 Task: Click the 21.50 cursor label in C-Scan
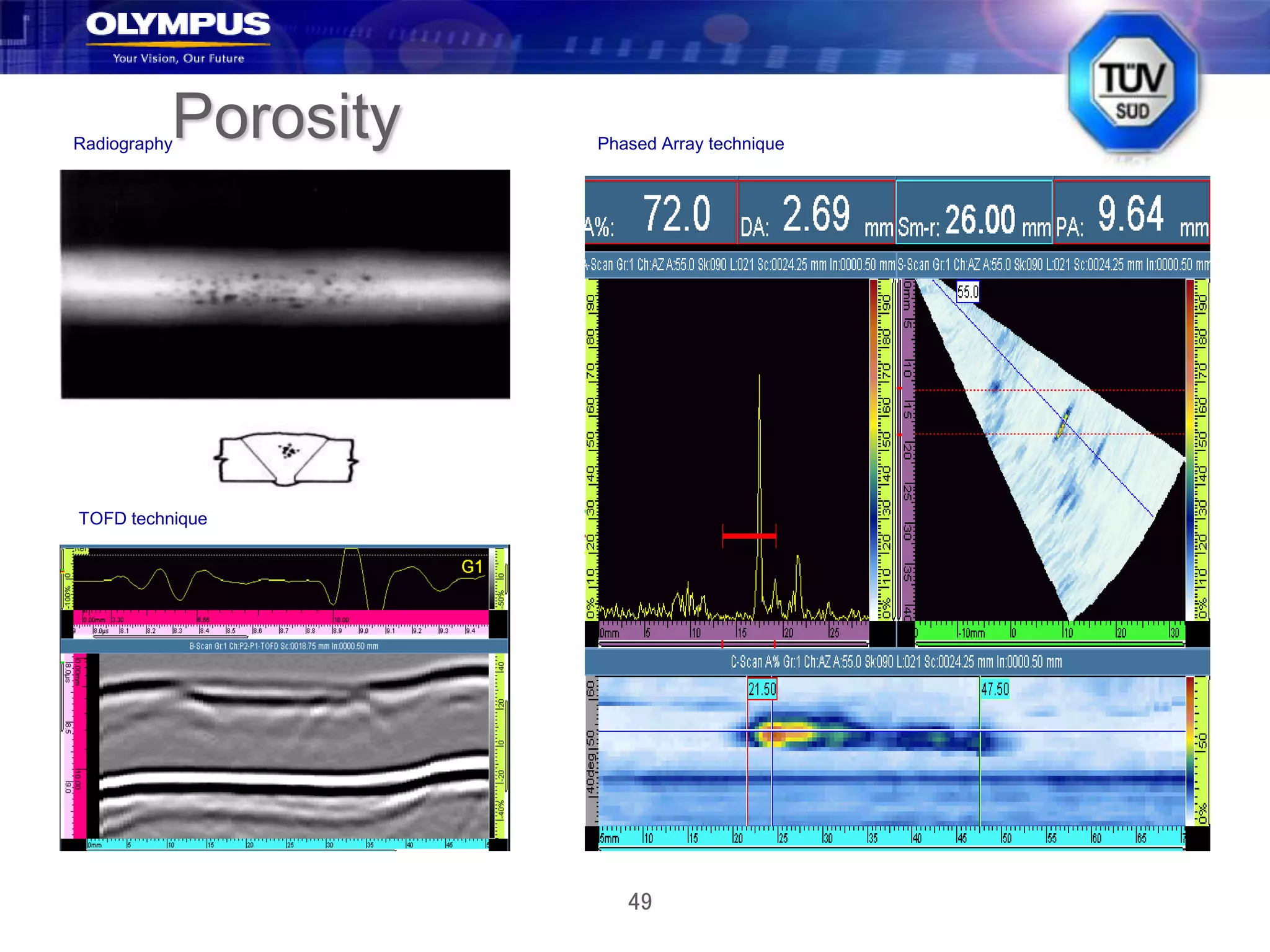[762, 689]
